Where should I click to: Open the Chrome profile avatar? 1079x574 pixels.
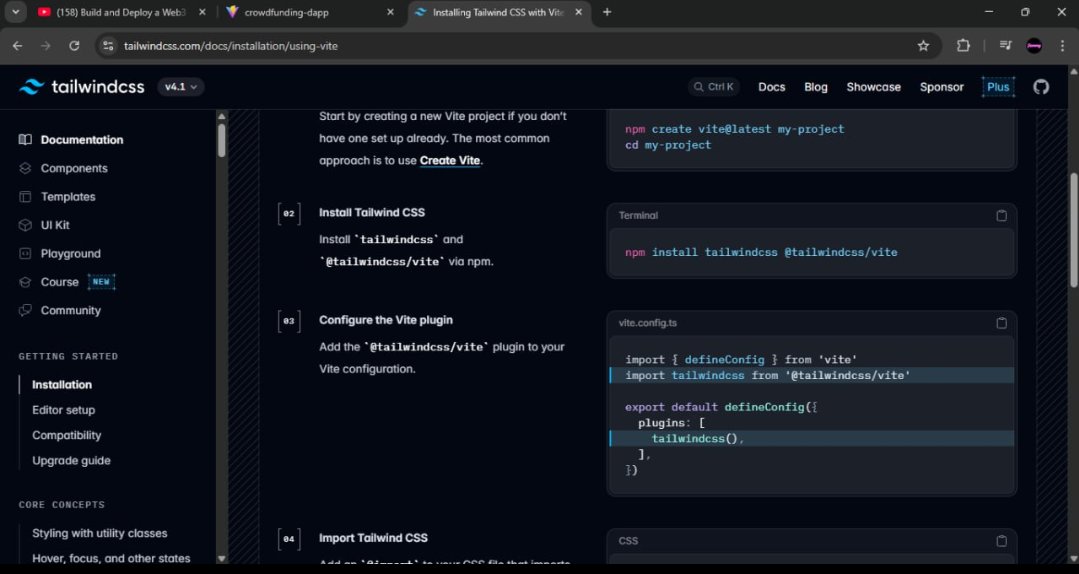pyautogui.click(x=1034, y=46)
